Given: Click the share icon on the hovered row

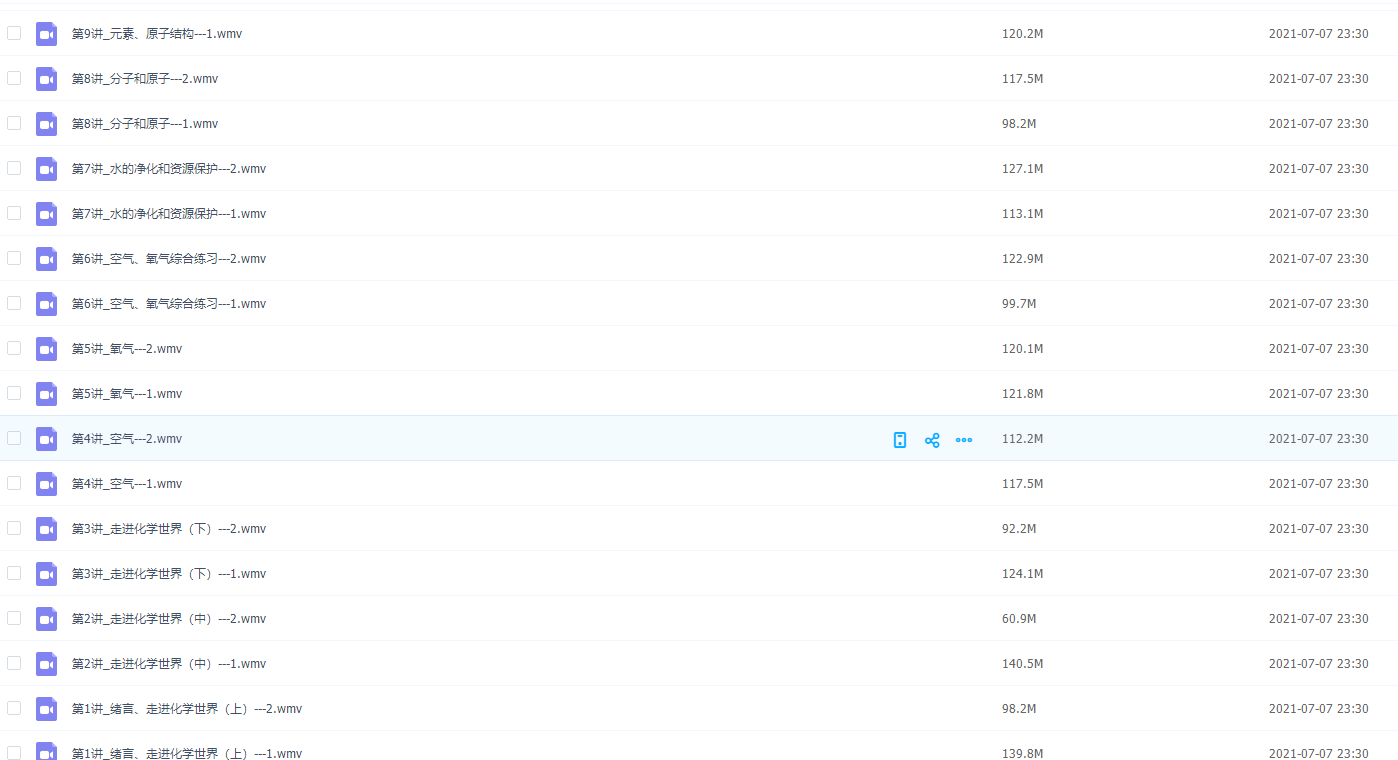Looking at the screenshot, I should pos(932,440).
